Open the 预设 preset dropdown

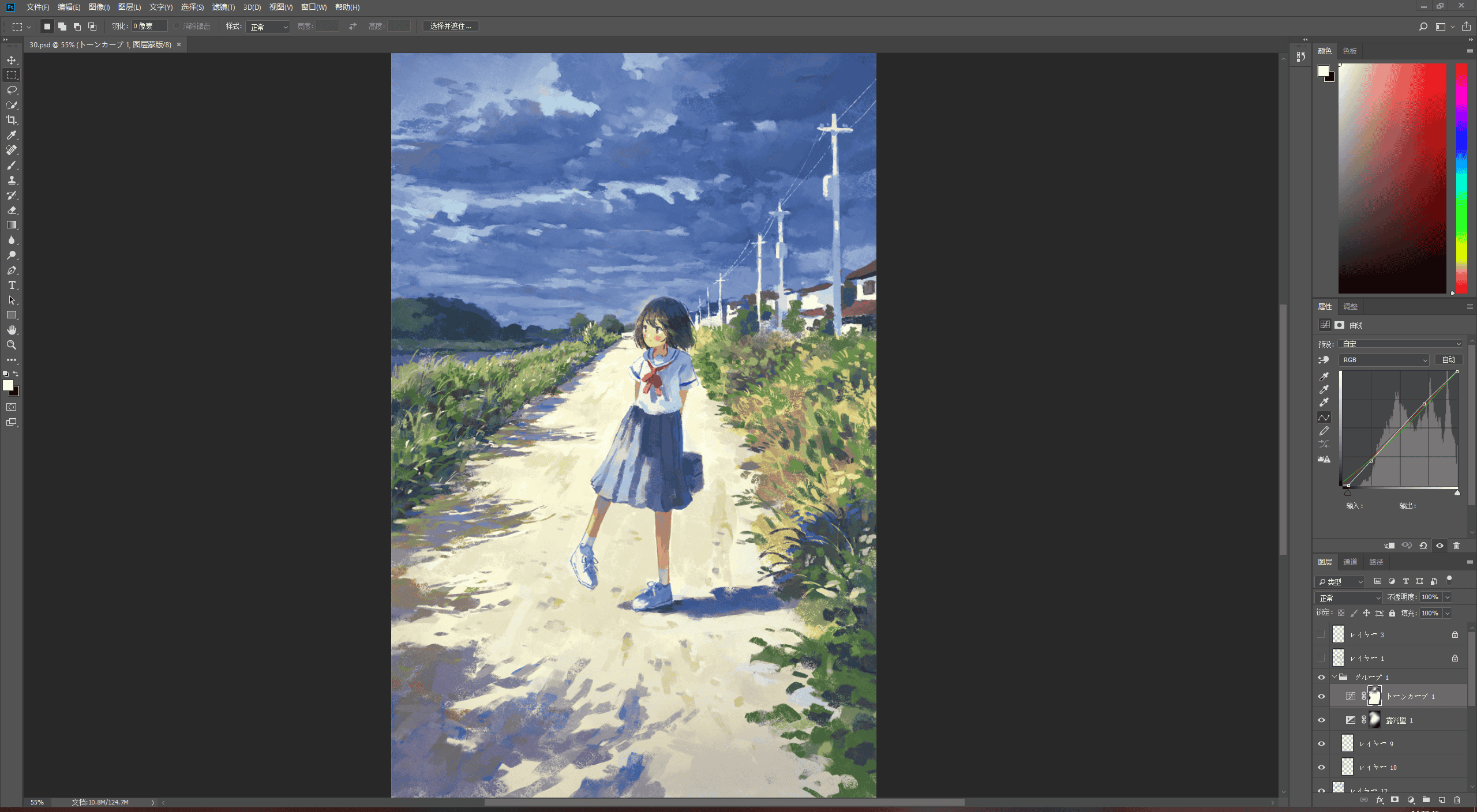click(1401, 344)
